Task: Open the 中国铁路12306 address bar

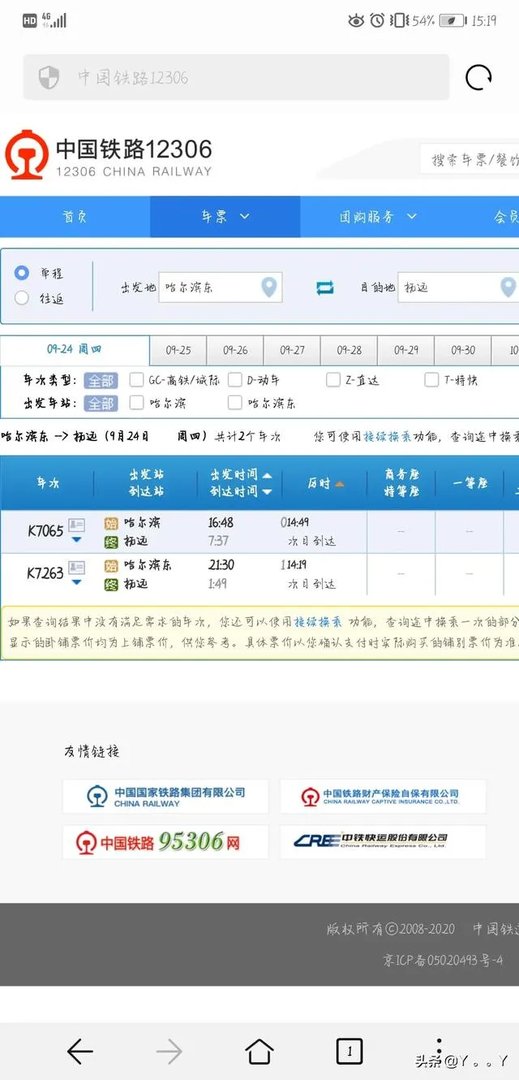Action: pos(236,77)
